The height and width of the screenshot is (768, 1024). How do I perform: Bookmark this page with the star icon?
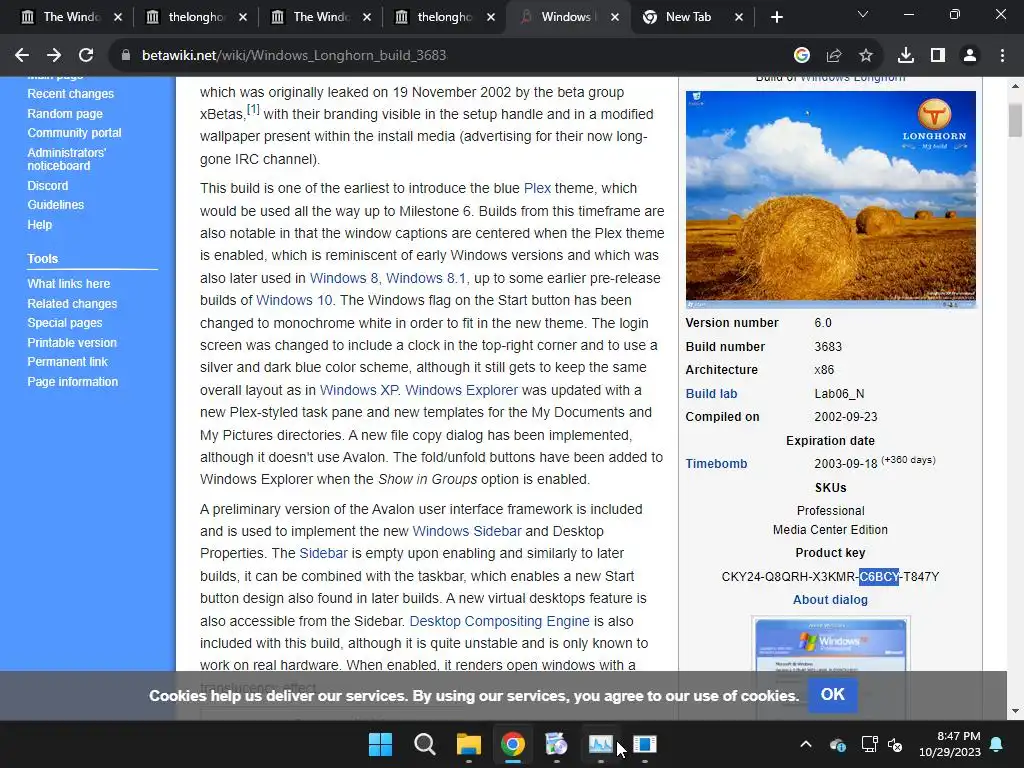[x=866, y=56]
